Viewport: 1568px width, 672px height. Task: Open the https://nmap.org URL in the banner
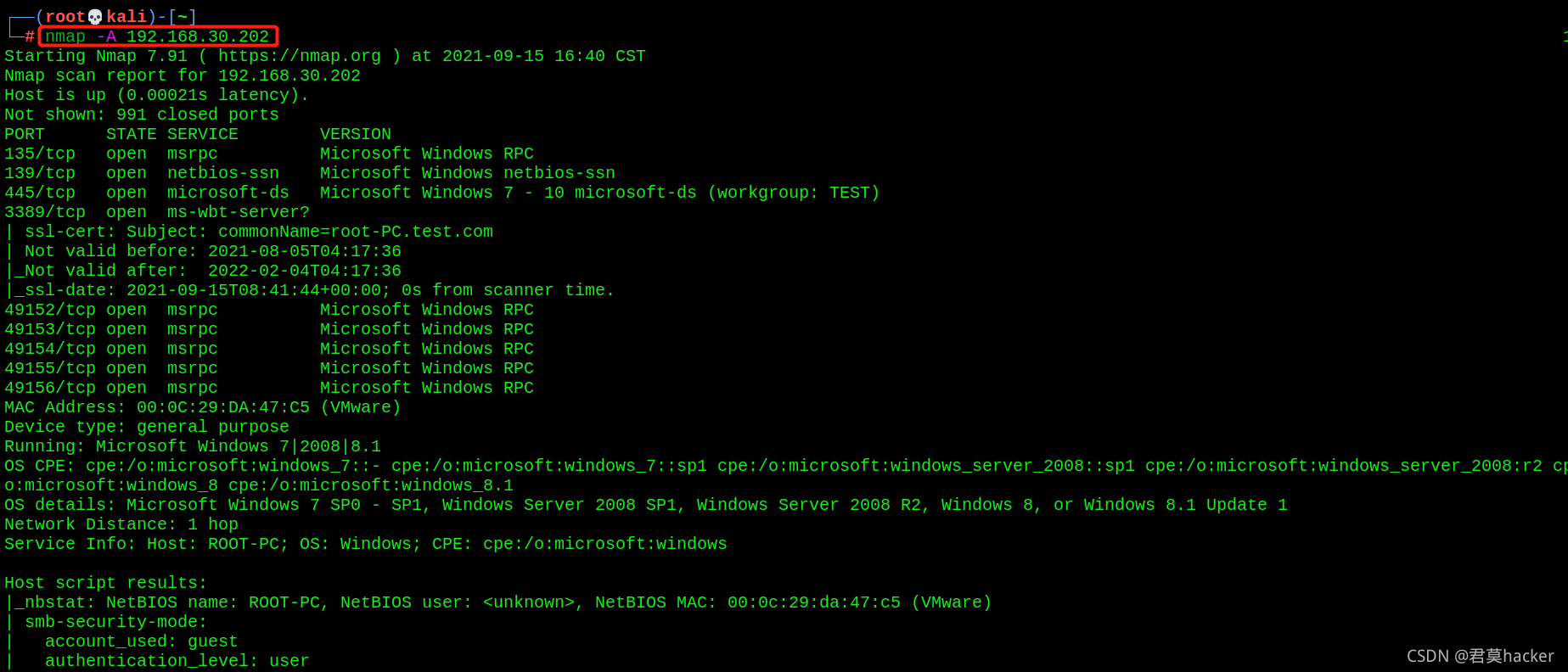coord(300,56)
